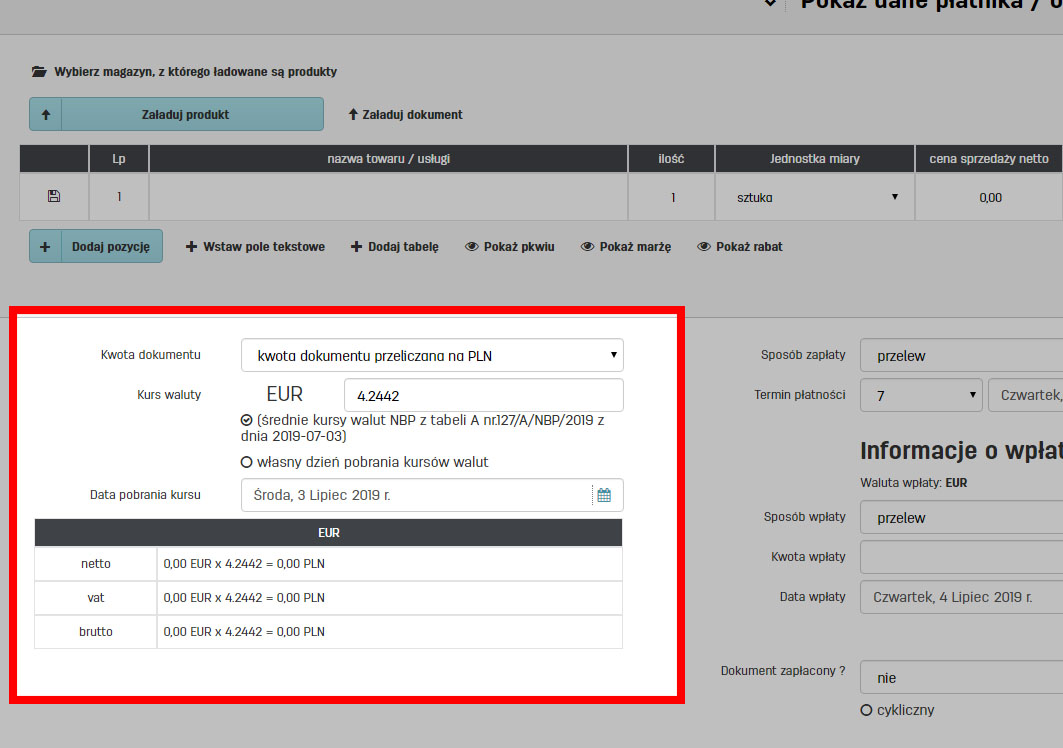Click Załaduj dokument upload link

pos(405,115)
